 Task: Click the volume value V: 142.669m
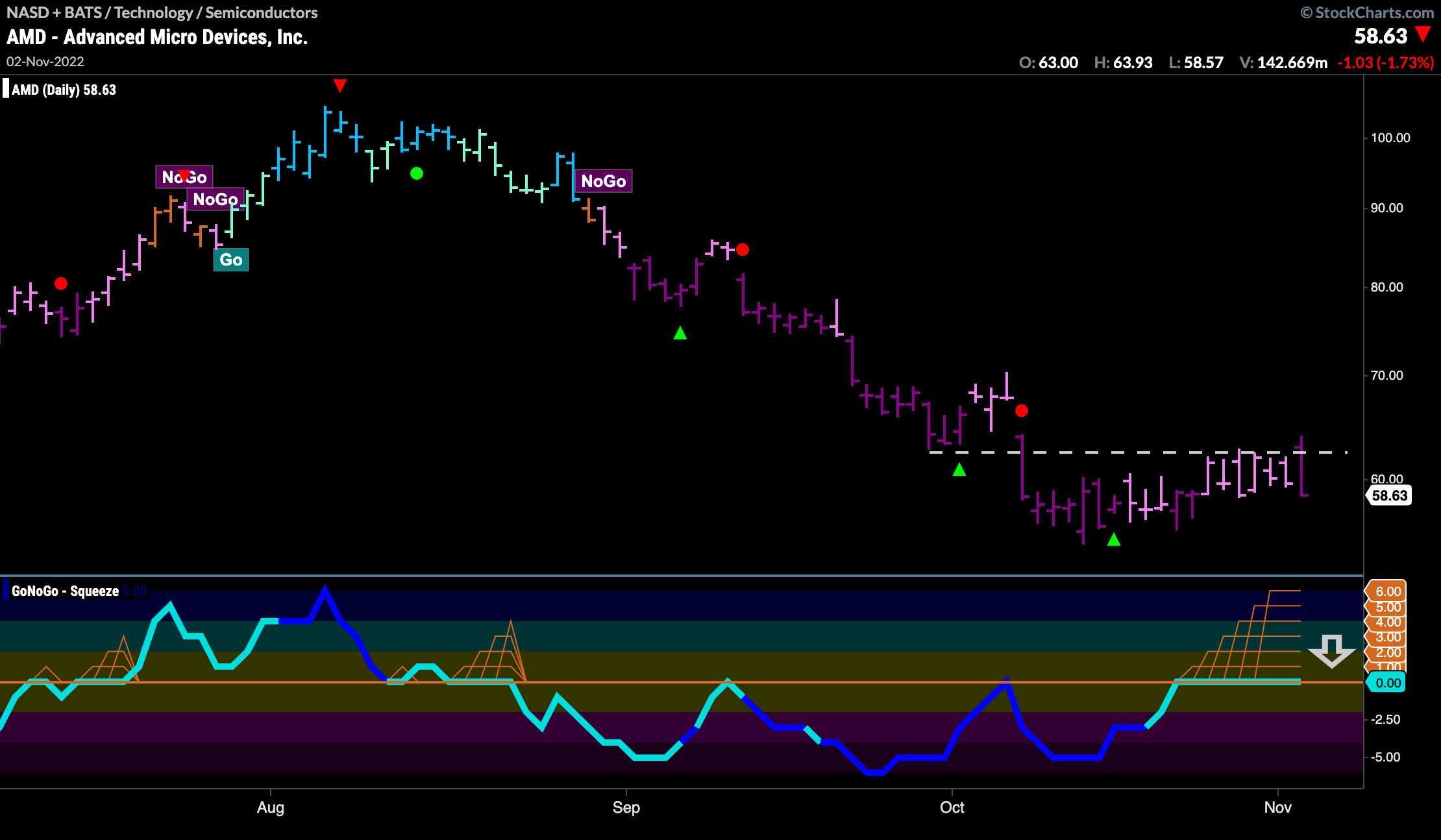pyautogui.click(x=1283, y=62)
